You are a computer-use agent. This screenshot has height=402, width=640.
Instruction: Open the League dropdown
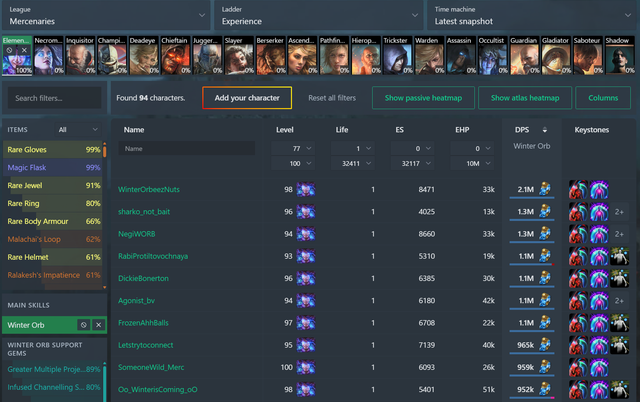(x=106, y=16)
